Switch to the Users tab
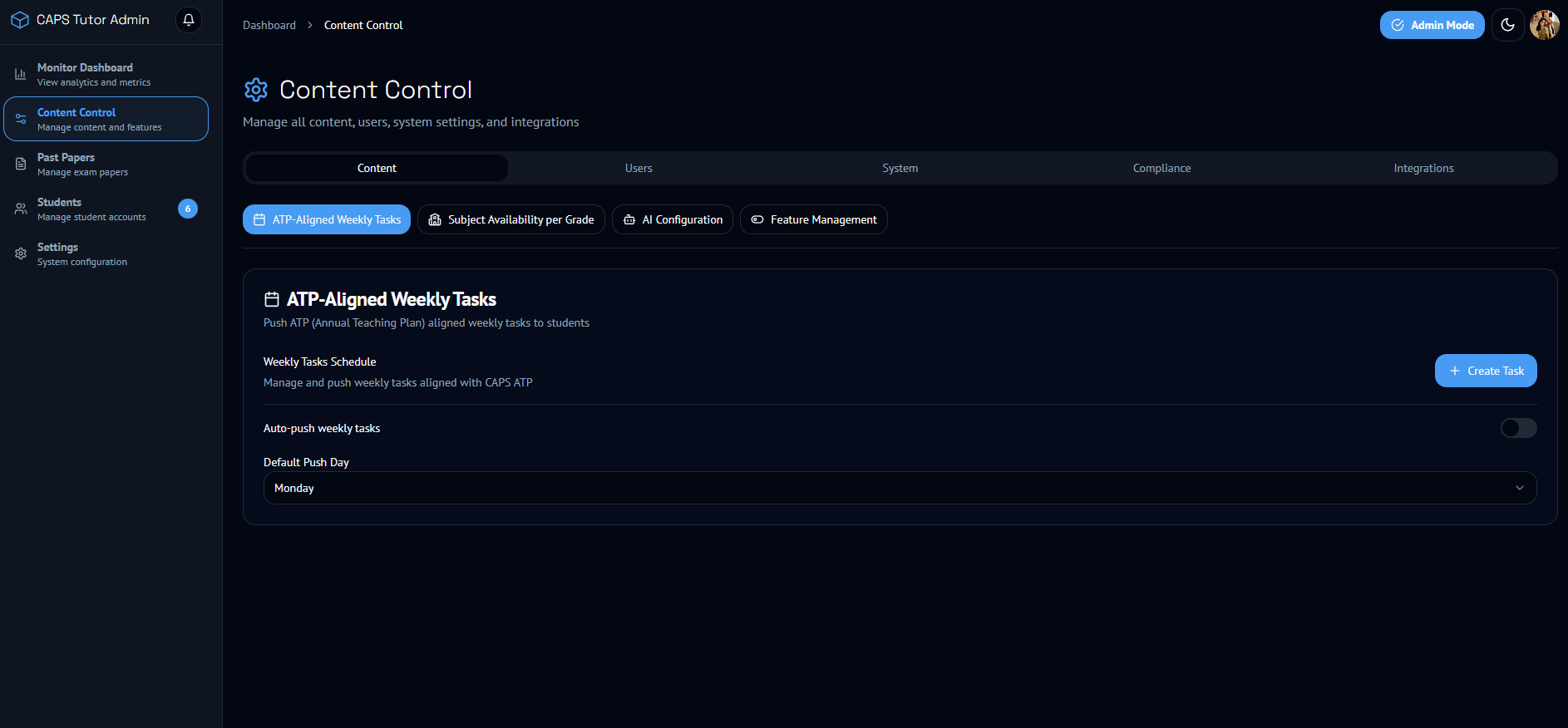1568x728 pixels. point(639,168)
